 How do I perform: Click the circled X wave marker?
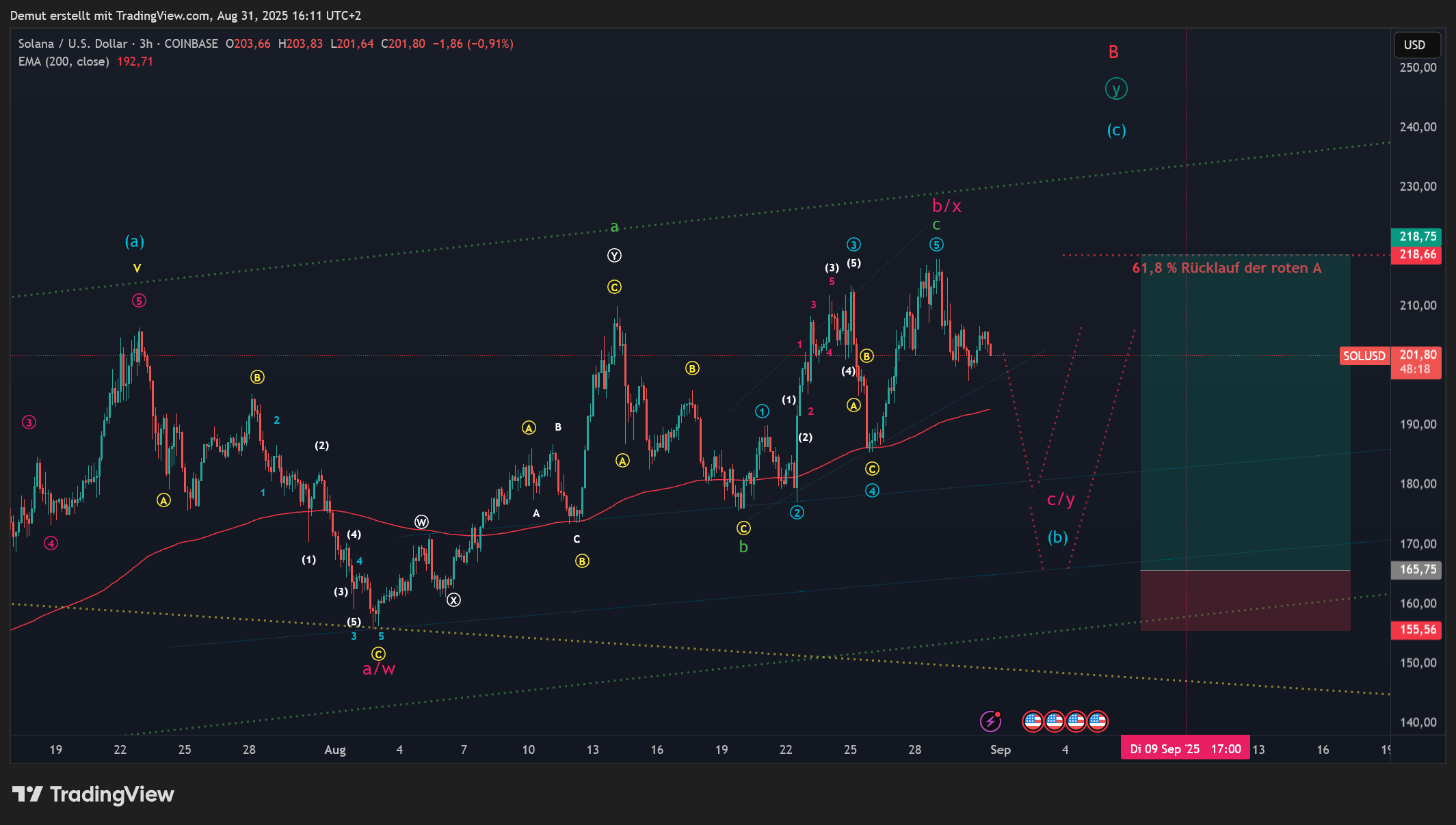(453, 600)
